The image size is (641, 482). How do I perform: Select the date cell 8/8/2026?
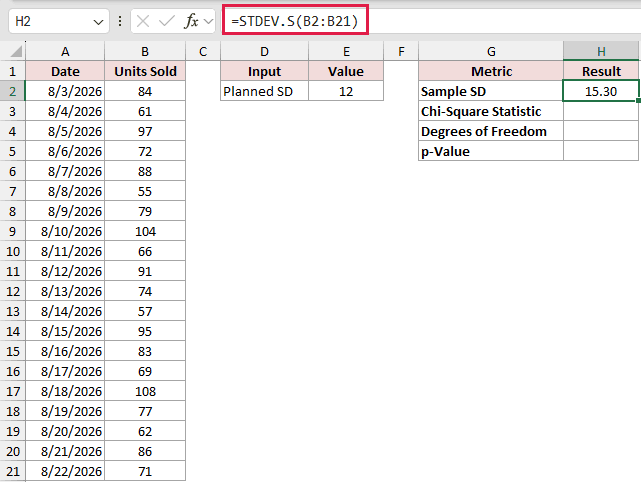[x=65, y=191]
